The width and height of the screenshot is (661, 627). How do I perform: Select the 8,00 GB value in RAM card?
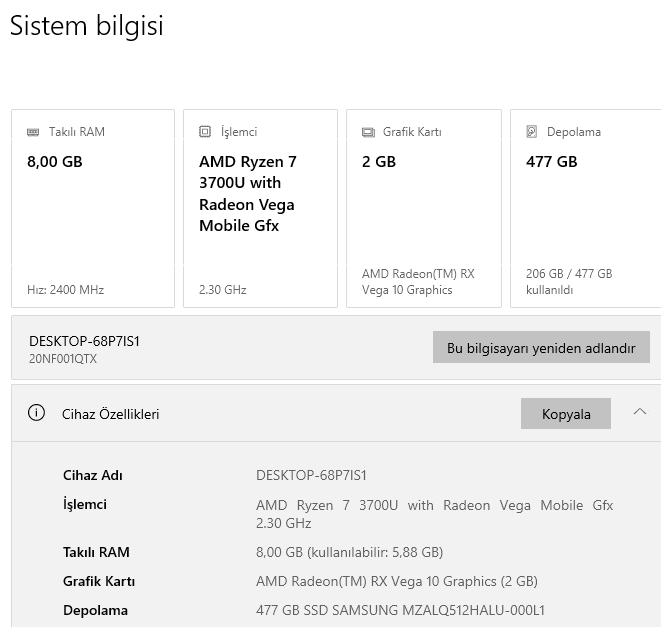click(55, 162)
